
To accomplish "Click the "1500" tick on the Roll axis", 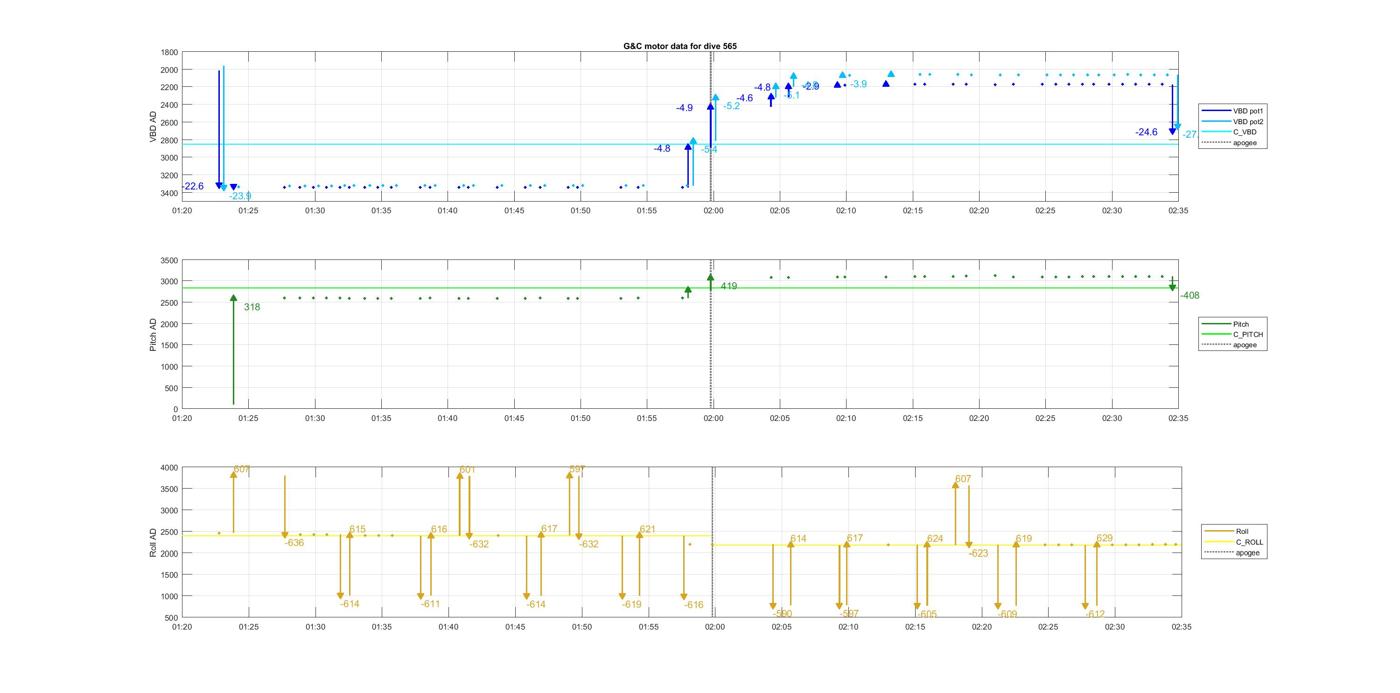I will [x=169, y=575].
